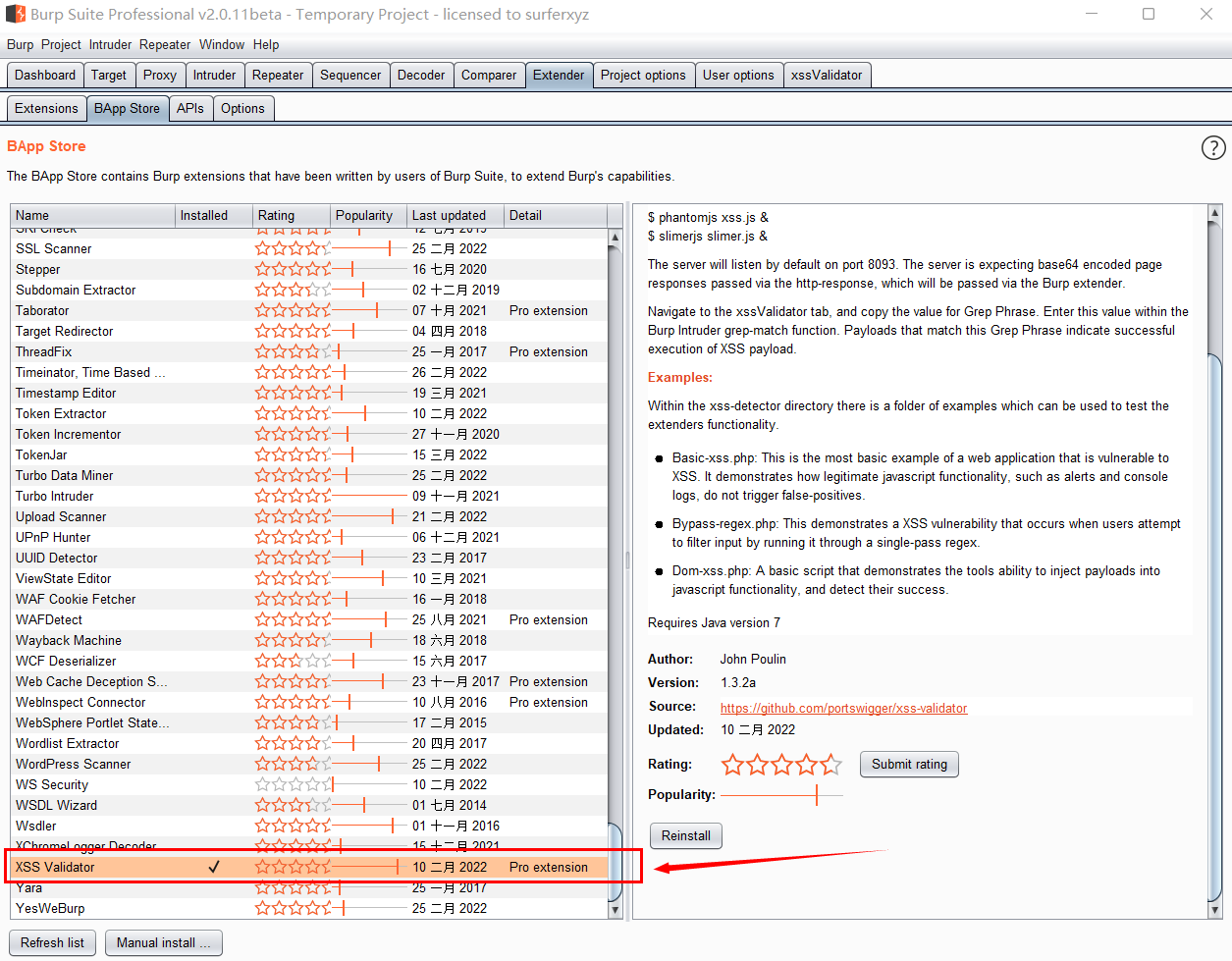Switch to the Comparer tab
This screenshot has width=1232, height=961.
pyautogui.click(x=489, y=75)
